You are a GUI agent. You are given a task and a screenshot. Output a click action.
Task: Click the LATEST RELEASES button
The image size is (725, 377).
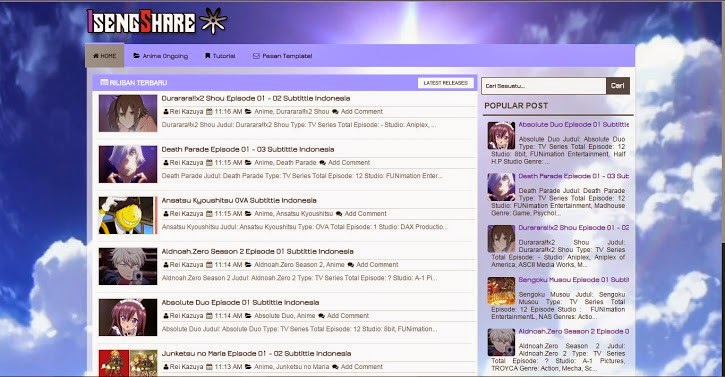pyautogui.click(x=446, y=83)
